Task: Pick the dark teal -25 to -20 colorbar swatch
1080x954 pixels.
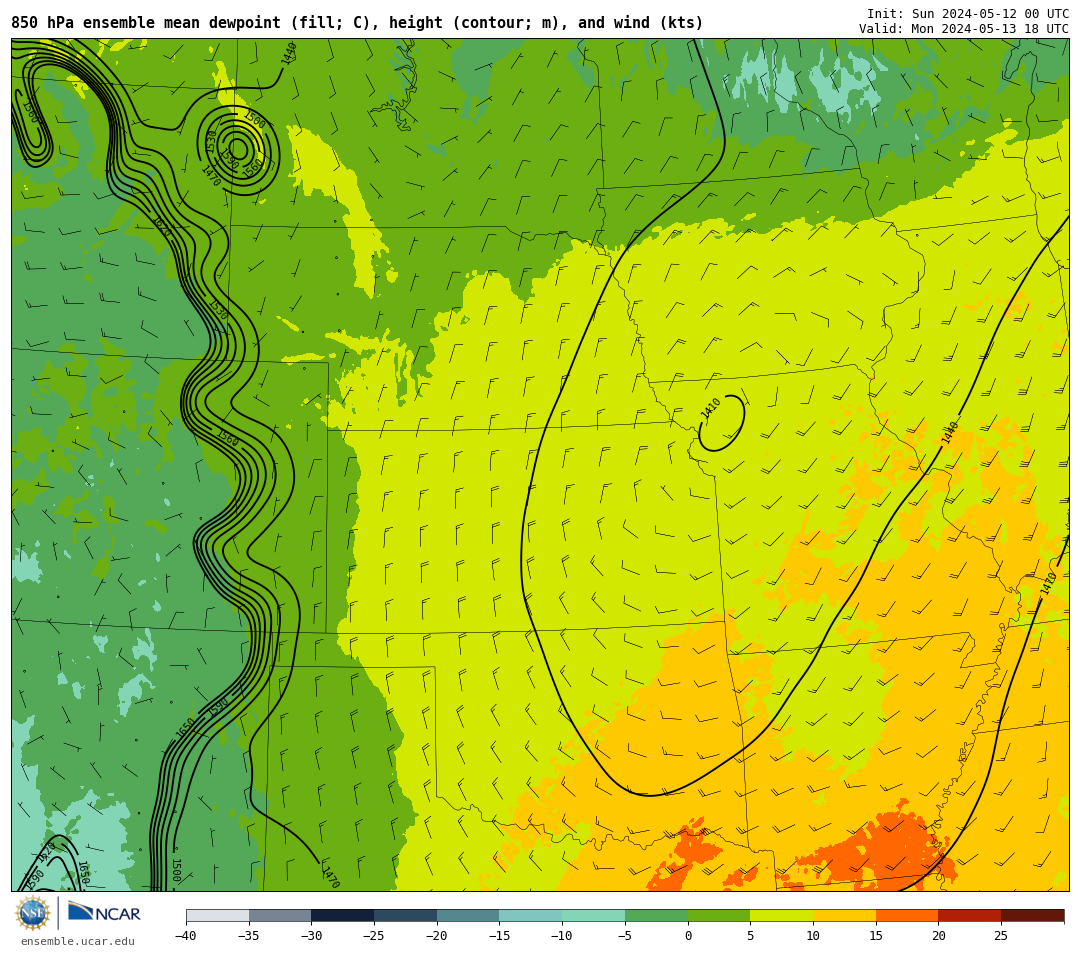Action: click(x=405, y=915)
